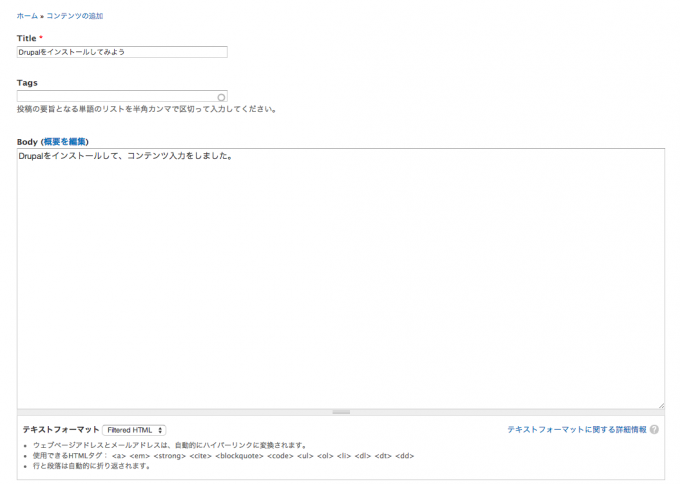Open the Filtered HTML format dropdown
Image resolution: width=680 pixels, height=484 pixels.
pyautogui.click(x=134, y=430)
